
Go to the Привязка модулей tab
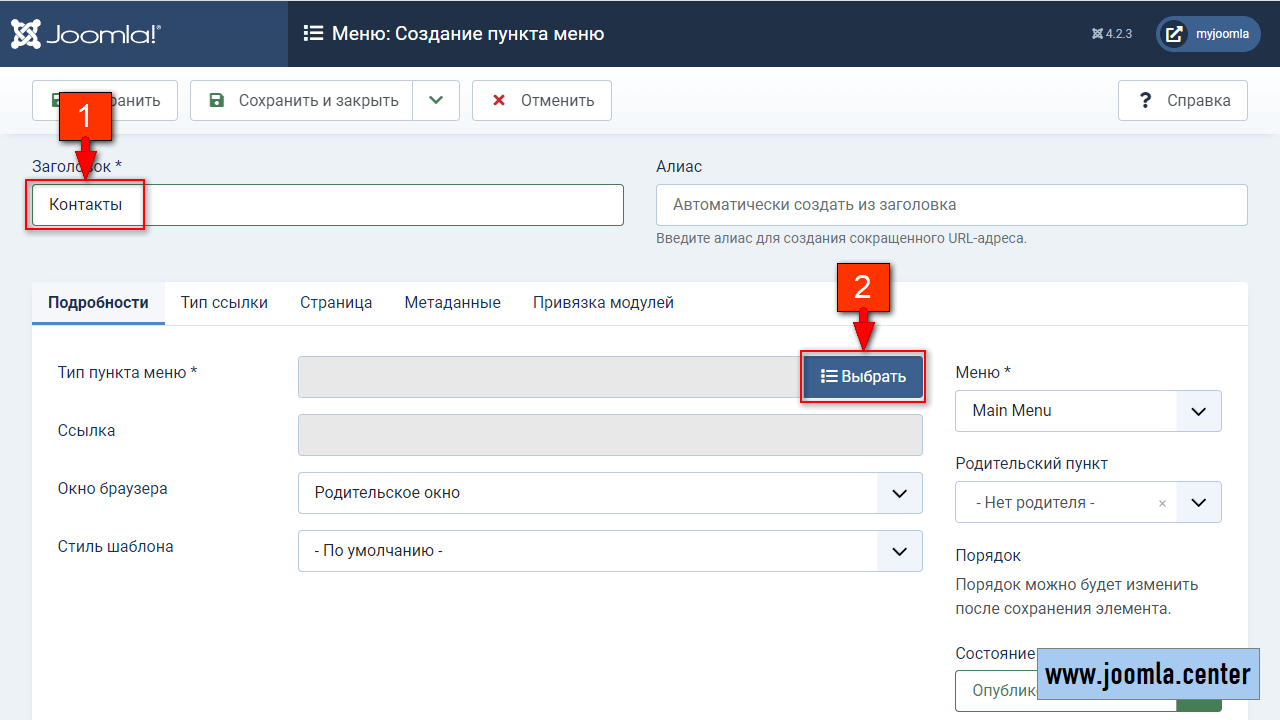click(x=603, y=303)
